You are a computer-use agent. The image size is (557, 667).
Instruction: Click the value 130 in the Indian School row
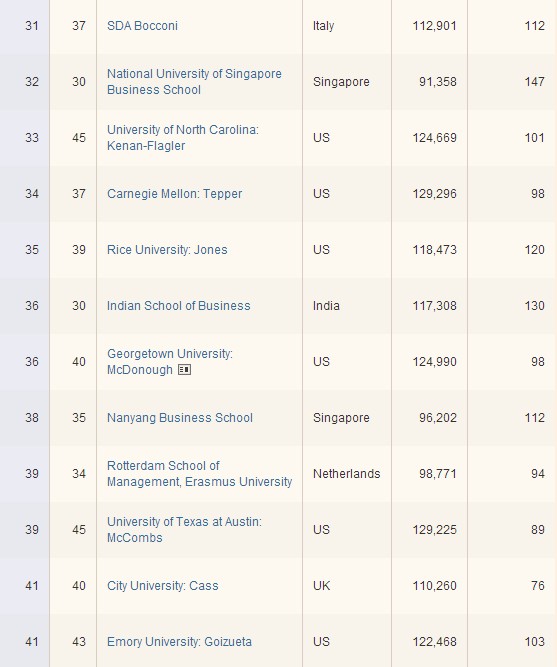pos(535,306)
